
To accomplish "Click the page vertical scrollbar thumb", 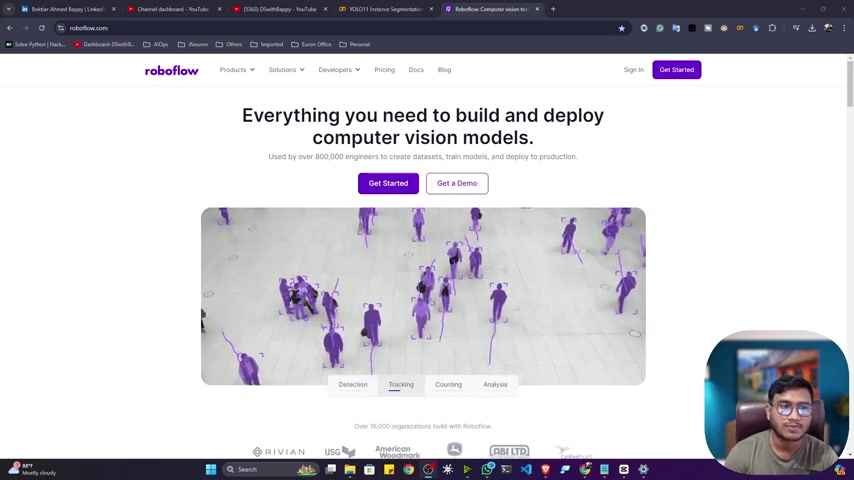I will pos(850,83).
